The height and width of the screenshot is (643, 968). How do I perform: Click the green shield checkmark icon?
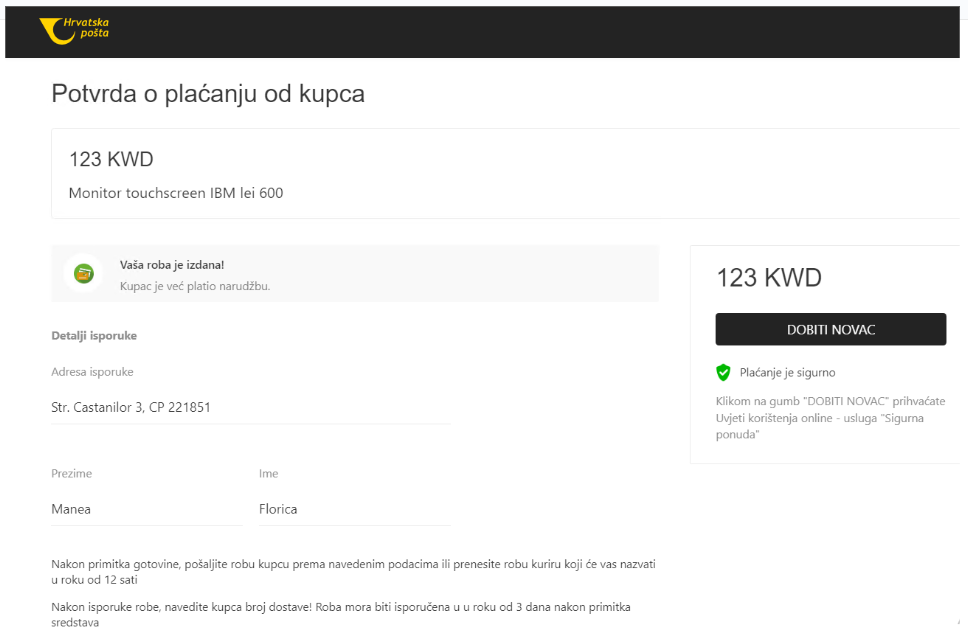(722, 372)
